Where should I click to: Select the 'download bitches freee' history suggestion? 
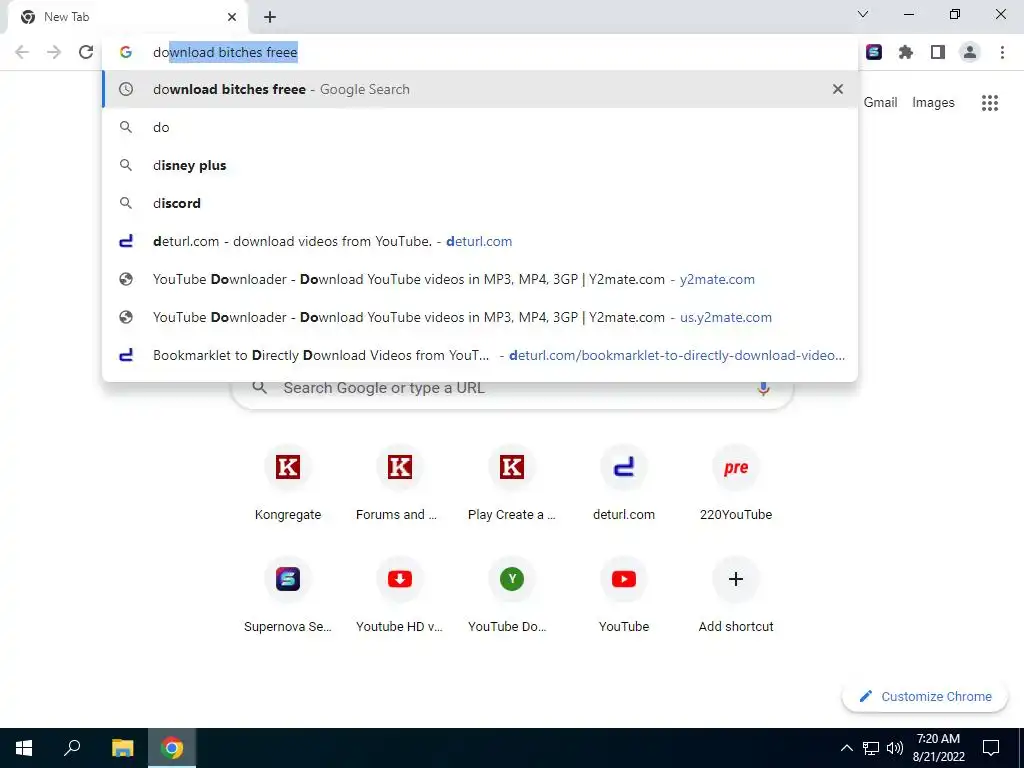[480, 89]
